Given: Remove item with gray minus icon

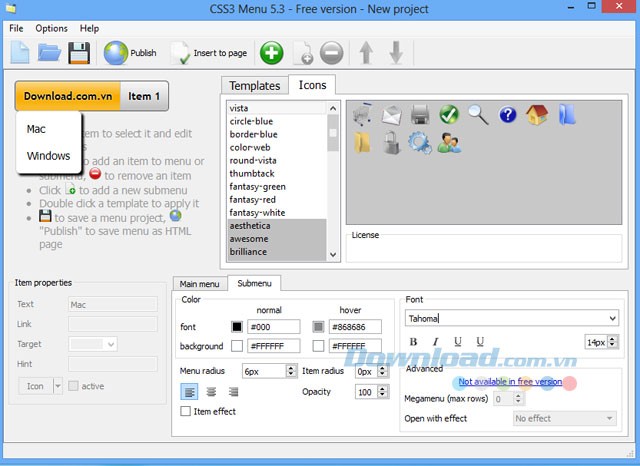Looking at the screenshot, I should 331,53.
